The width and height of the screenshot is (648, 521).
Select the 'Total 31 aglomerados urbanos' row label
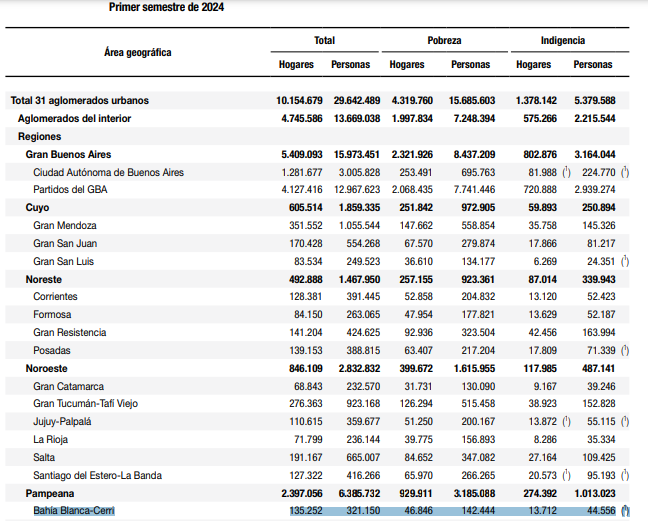point(79,101)
